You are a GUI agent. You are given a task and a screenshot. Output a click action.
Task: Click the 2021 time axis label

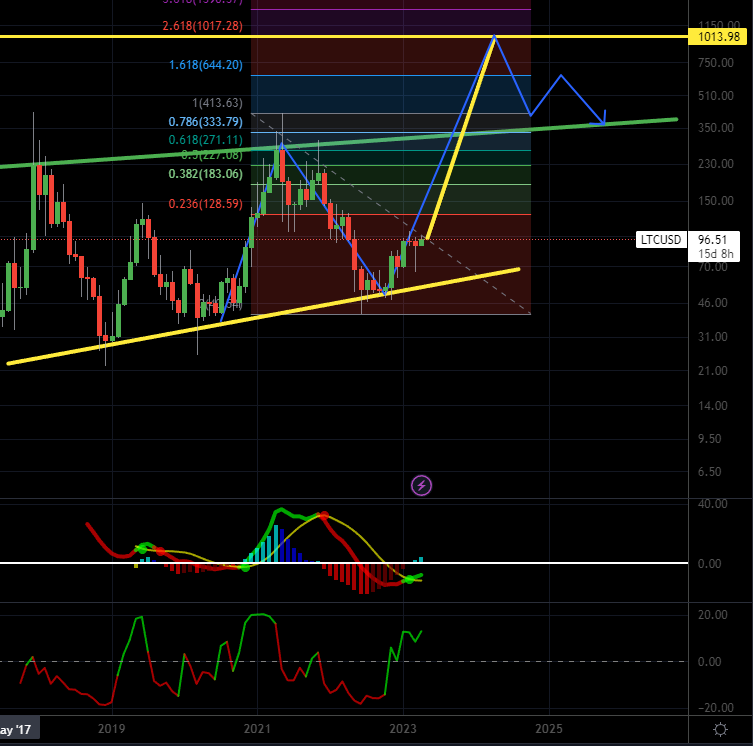[x=257, y=729]
